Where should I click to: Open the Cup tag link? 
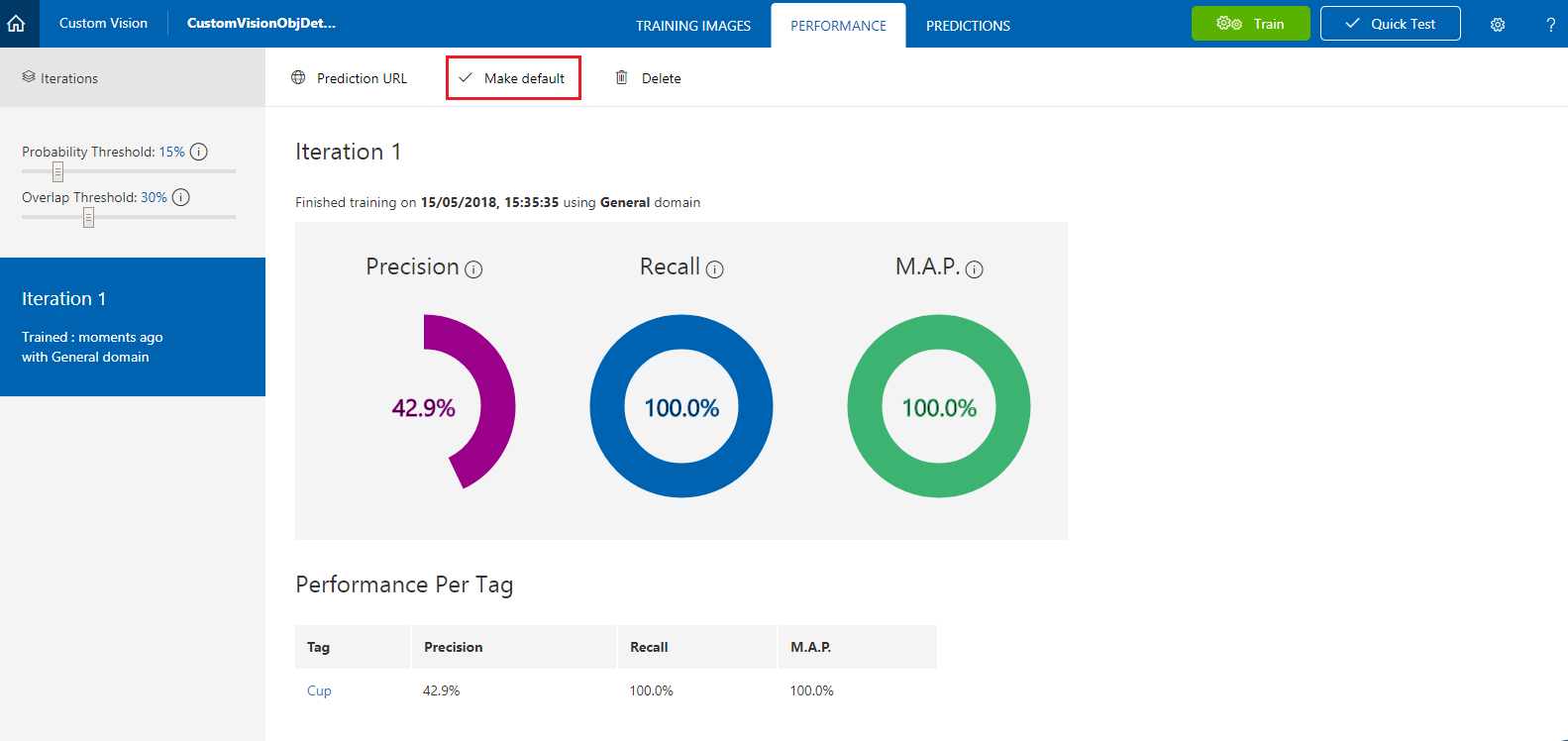coord(319,690)
